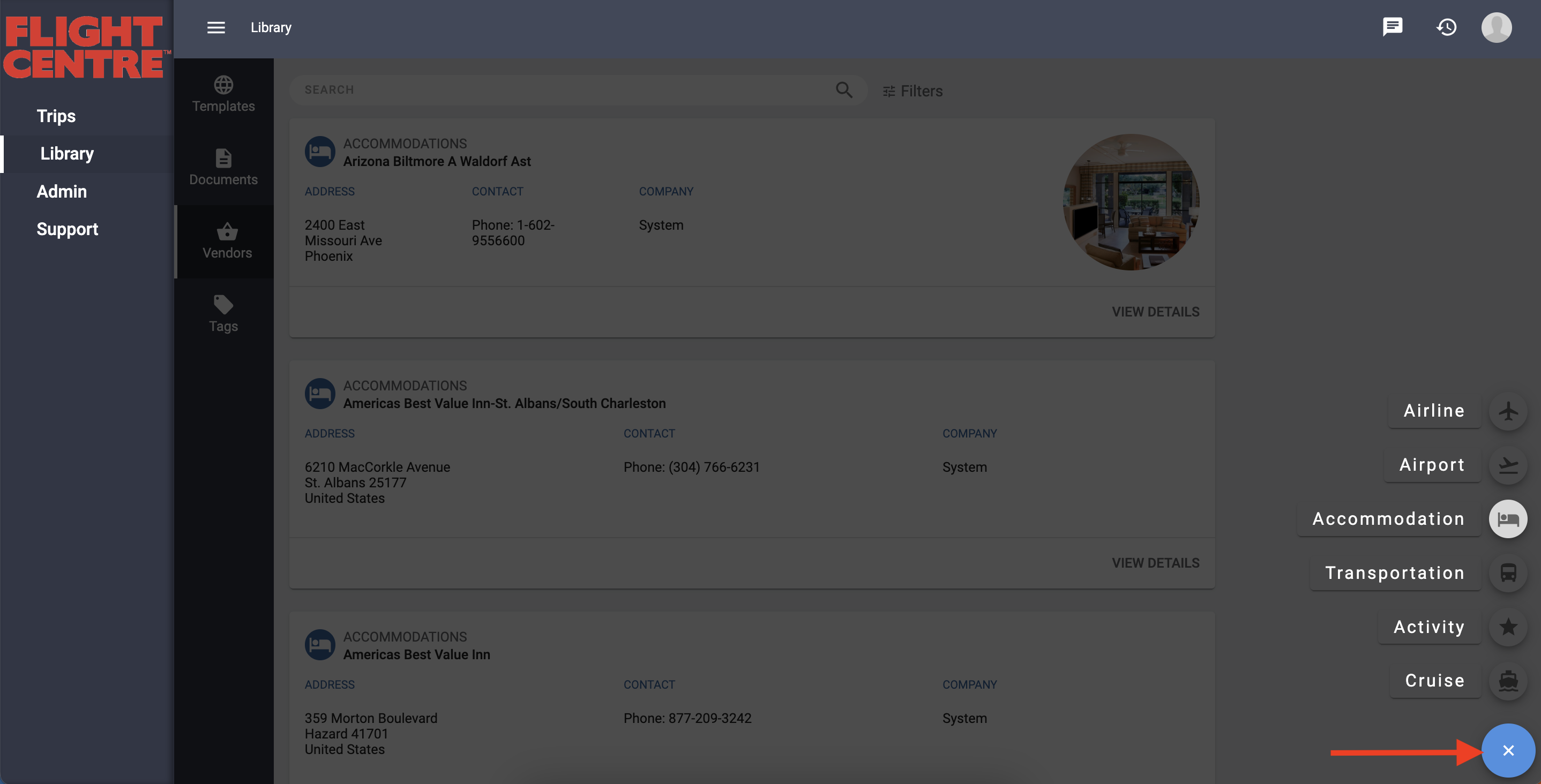Click the Americas Best Value Inn Hazard title
This screenshot has height=784, width=1541.
point(416,655)
